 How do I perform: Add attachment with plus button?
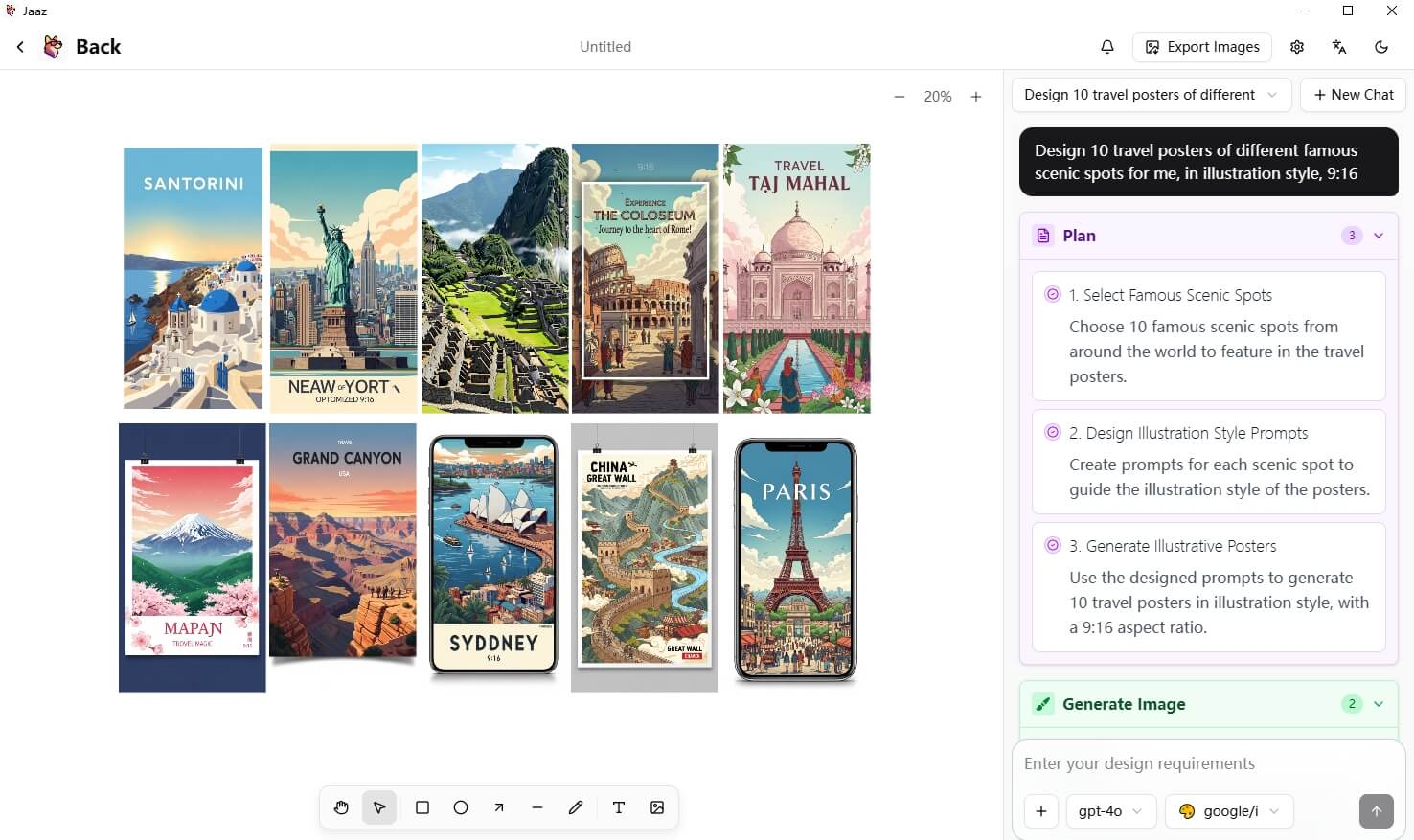1041,811
